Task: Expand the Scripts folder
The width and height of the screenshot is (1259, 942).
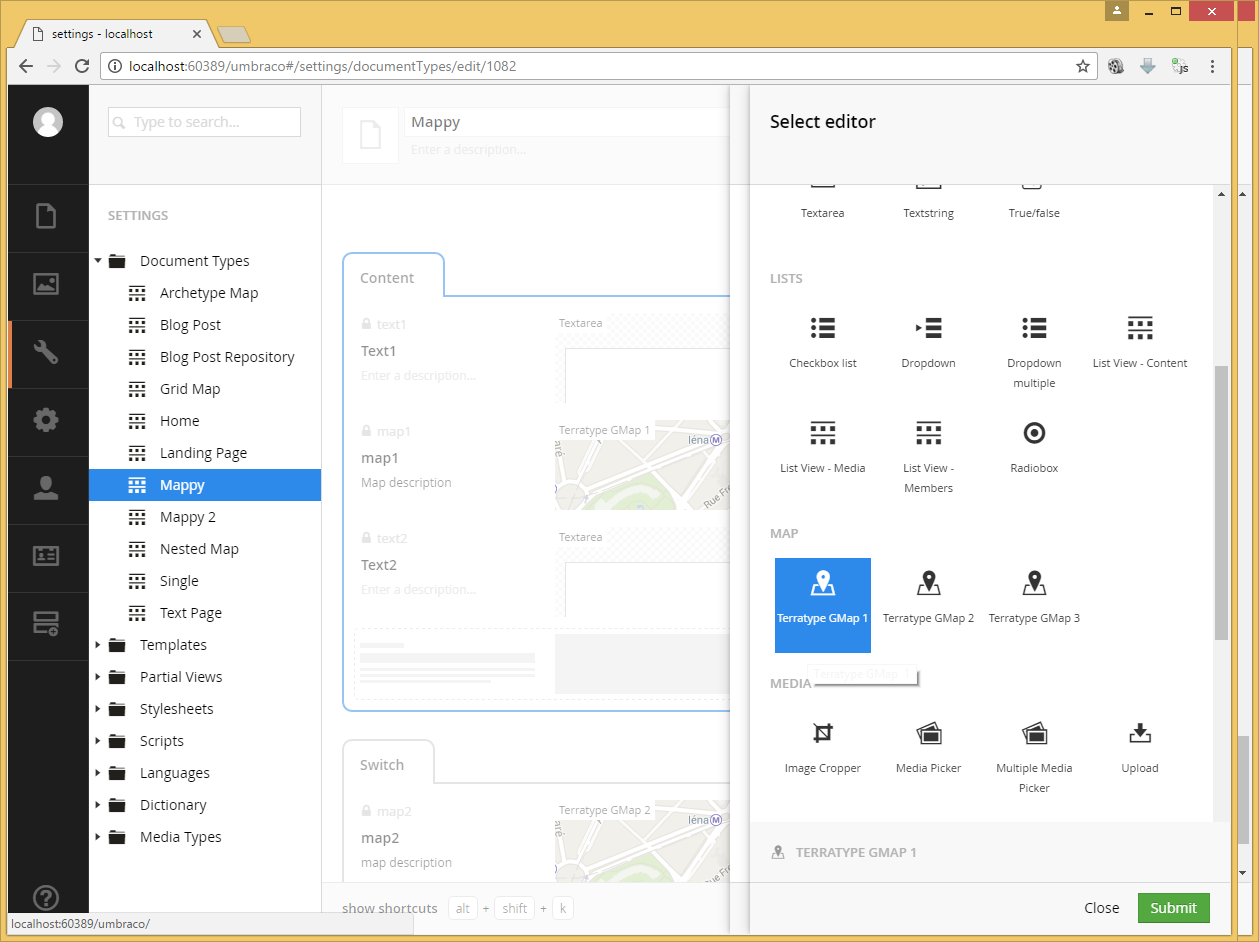Action: (x=98, y=741)
